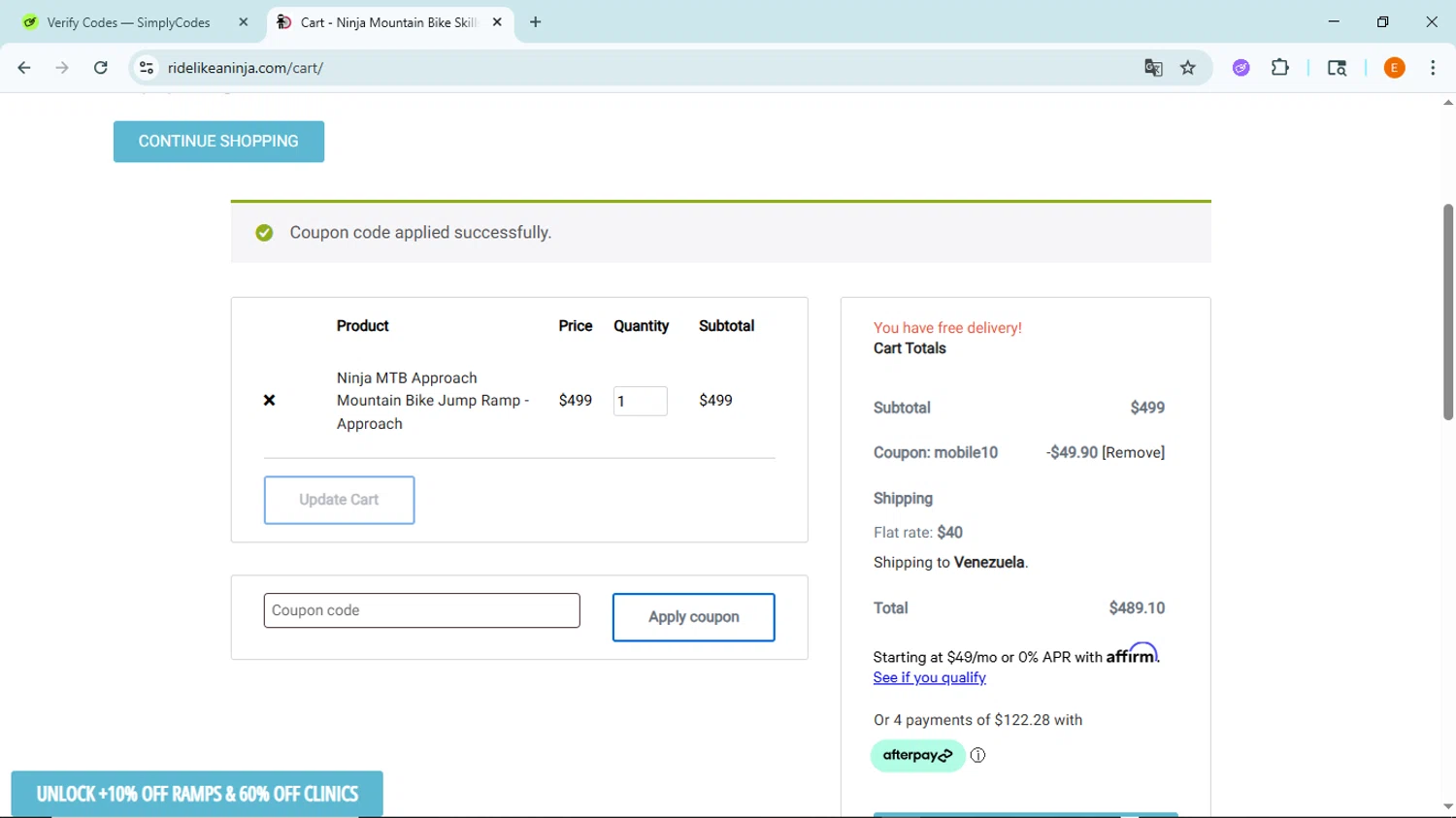Open the translate page icon
Screen dimensions: 1456x818
point(1153,68)
